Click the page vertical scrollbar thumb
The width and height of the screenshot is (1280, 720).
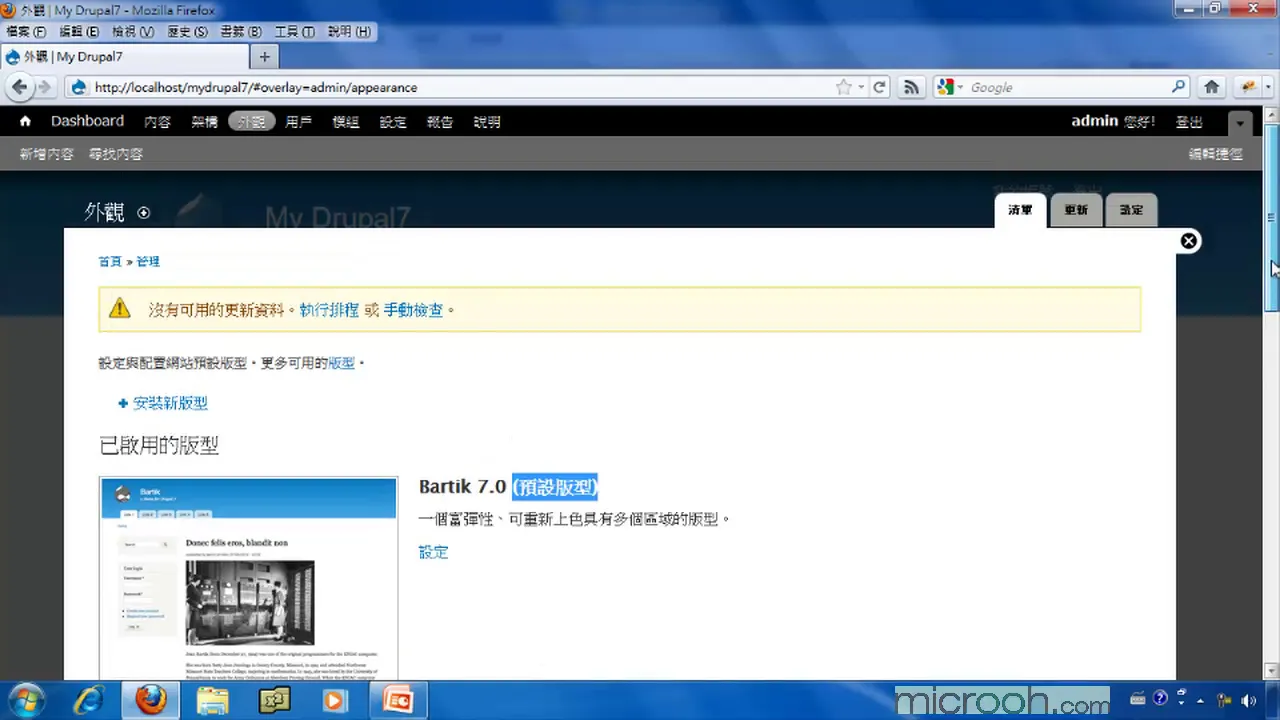point(1272,218)
